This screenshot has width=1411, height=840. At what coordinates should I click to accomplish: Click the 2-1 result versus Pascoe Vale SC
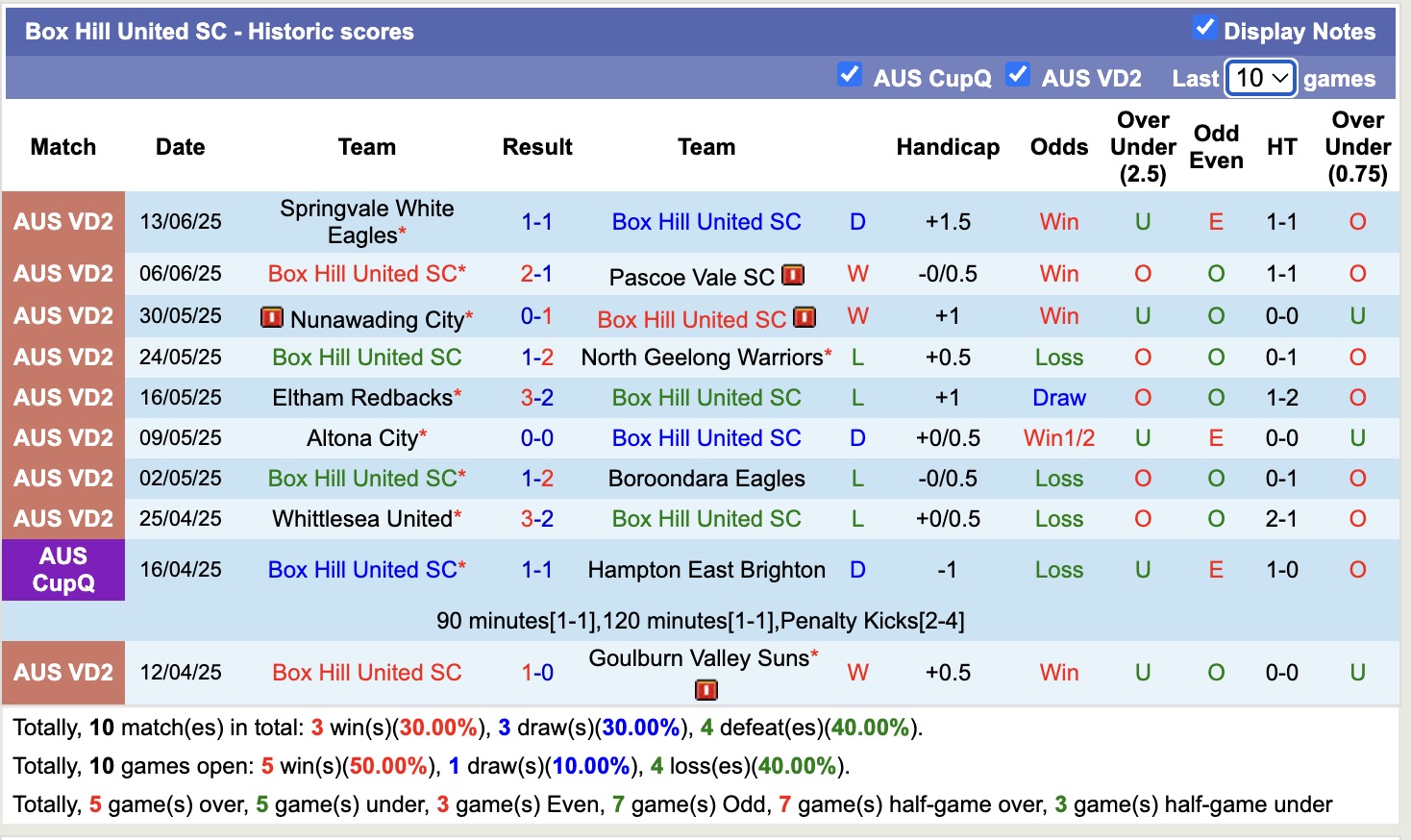(x=536, y=274)
